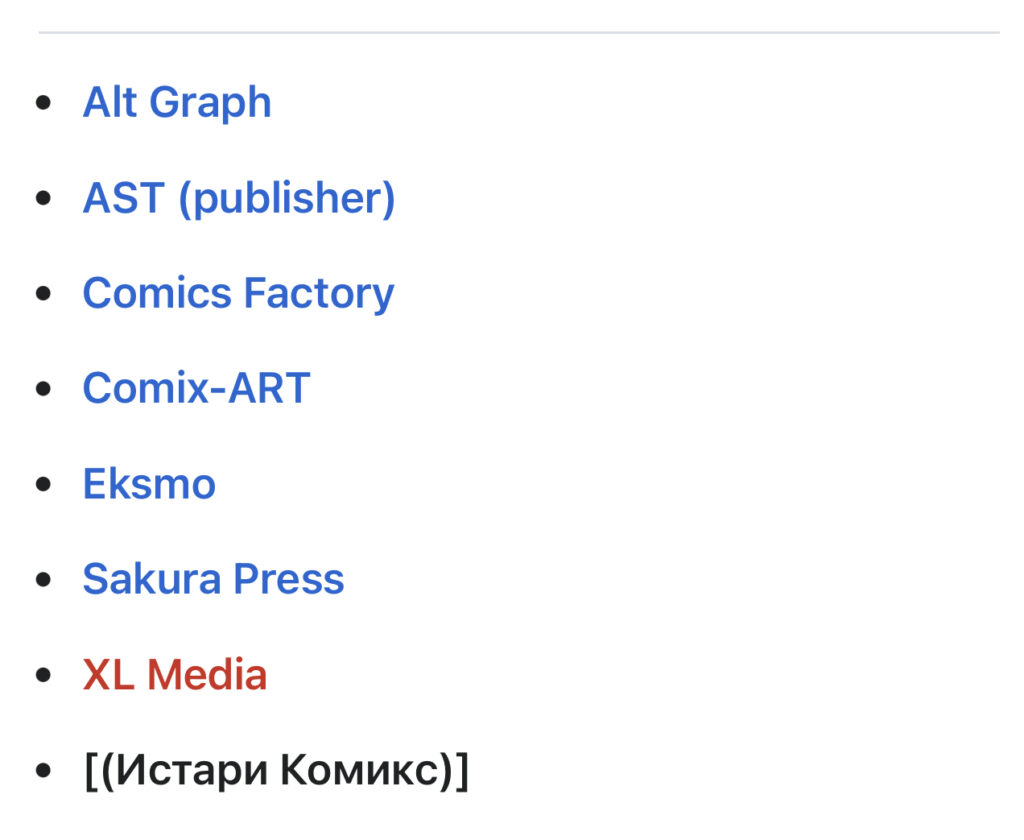Go to the Sakura Press link

coord(213,579)
